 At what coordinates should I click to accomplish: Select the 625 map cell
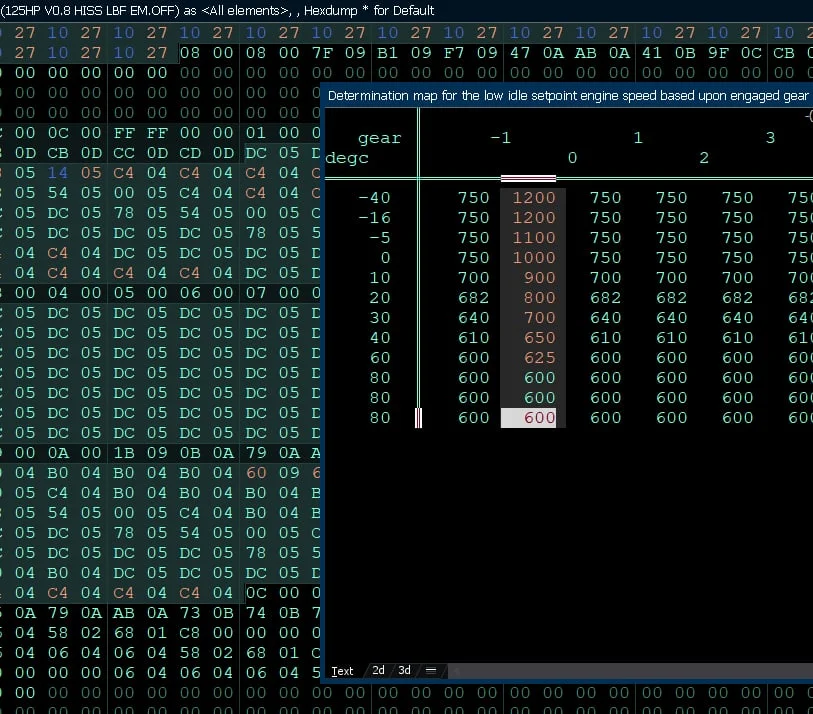[539, 358]
